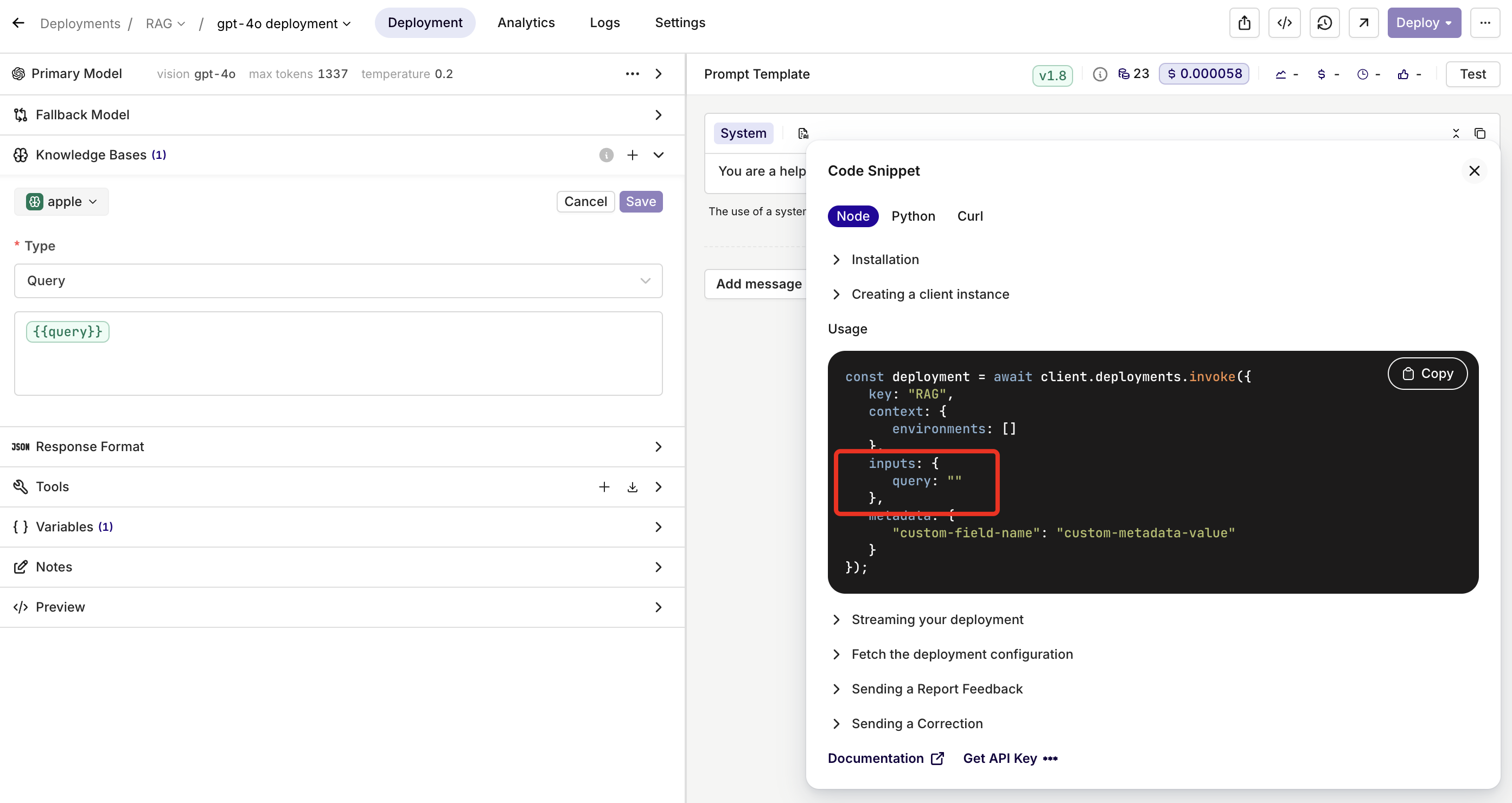This screenshot has height=803, width=1512.
Task: Expand the Response Format section
Action: 659,446
